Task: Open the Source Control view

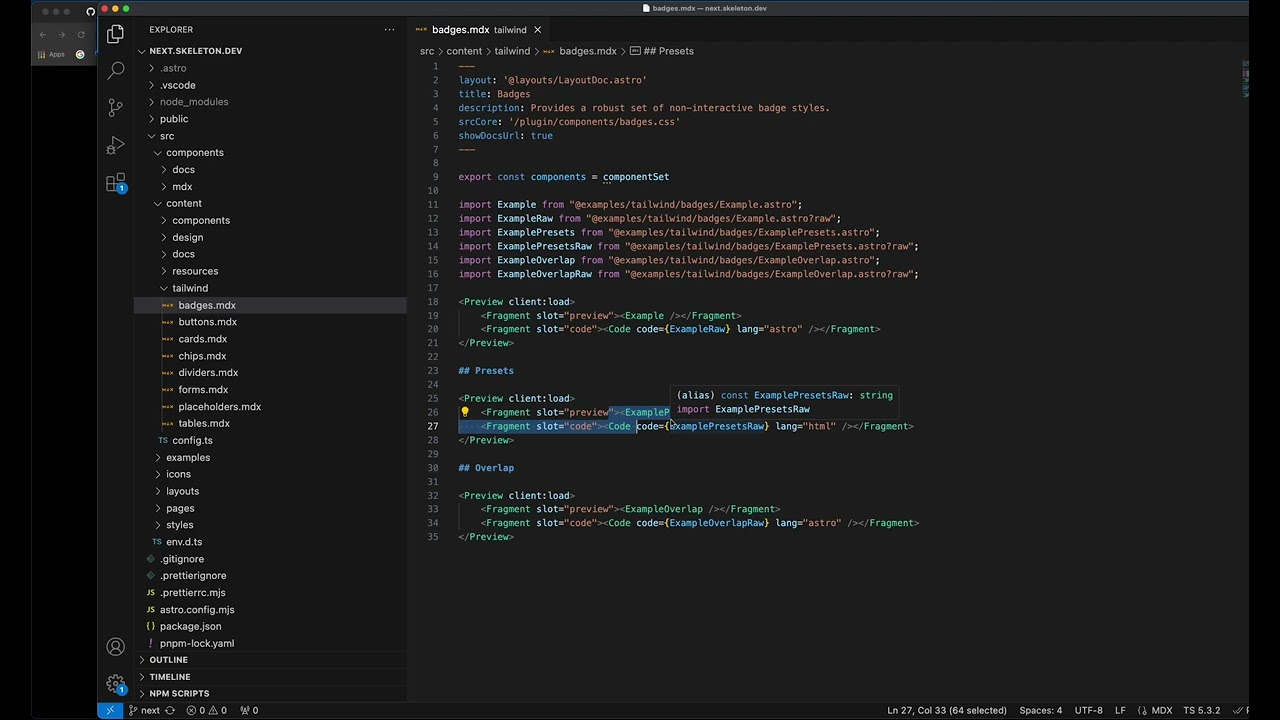Action: tap(116, 107)
